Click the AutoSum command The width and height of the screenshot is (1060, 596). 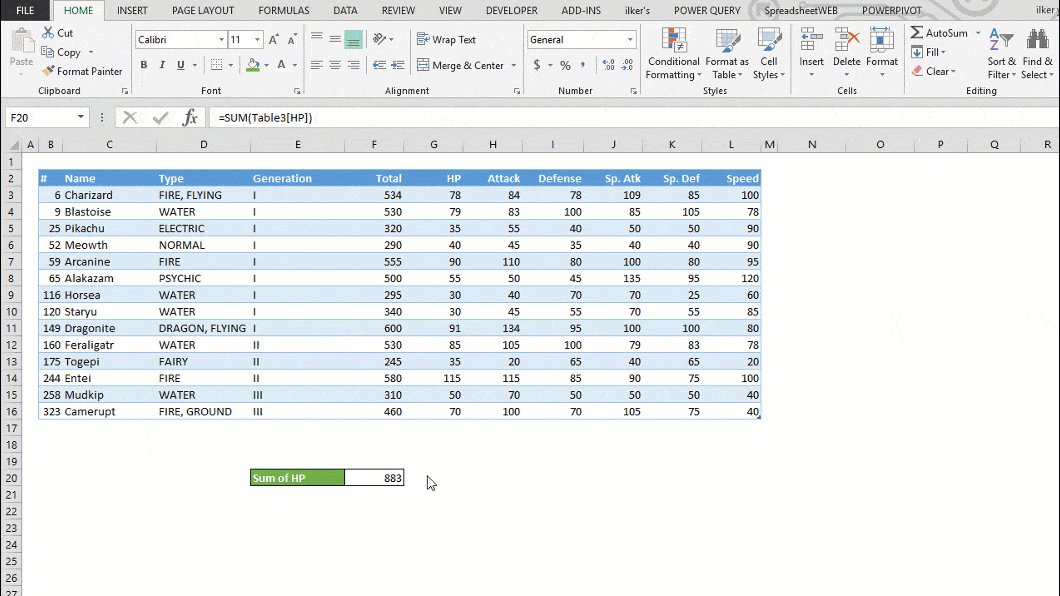pos(939,31)
